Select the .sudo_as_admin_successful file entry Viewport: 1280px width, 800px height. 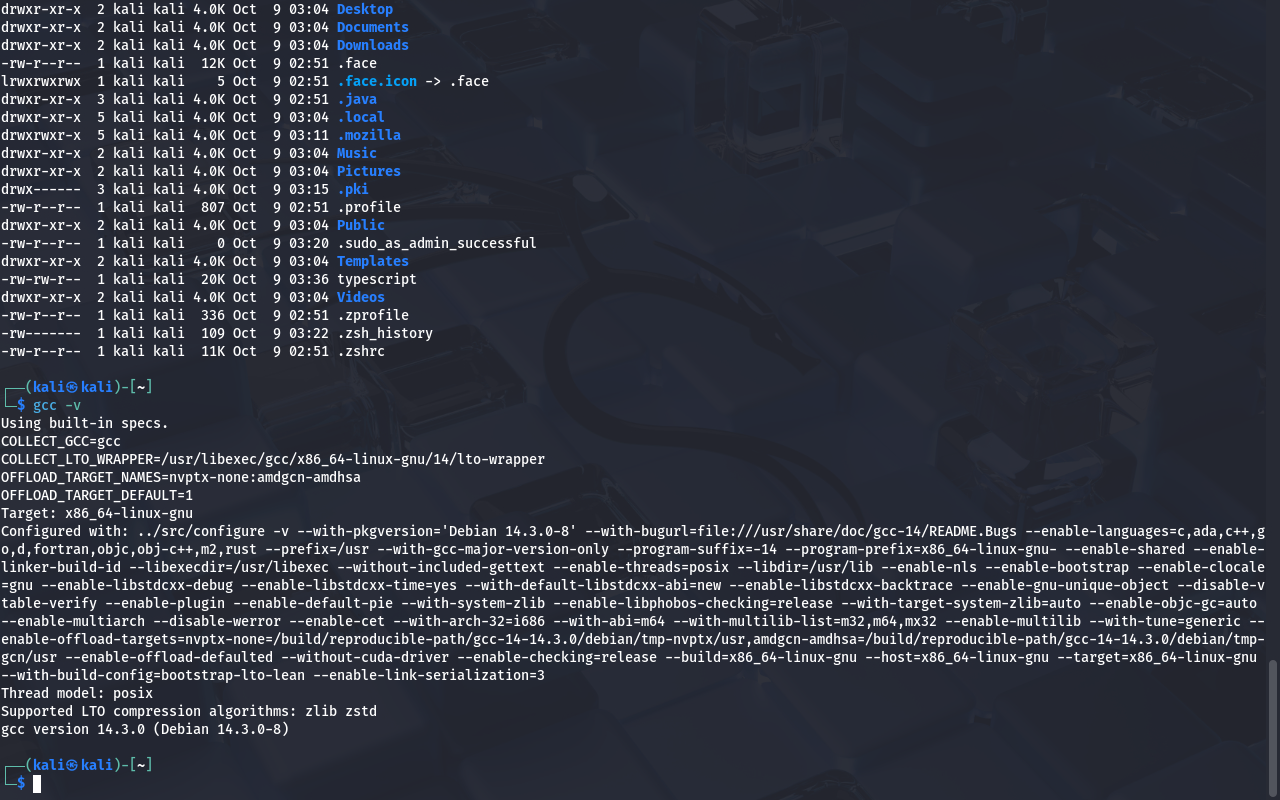tap(436, 243)
